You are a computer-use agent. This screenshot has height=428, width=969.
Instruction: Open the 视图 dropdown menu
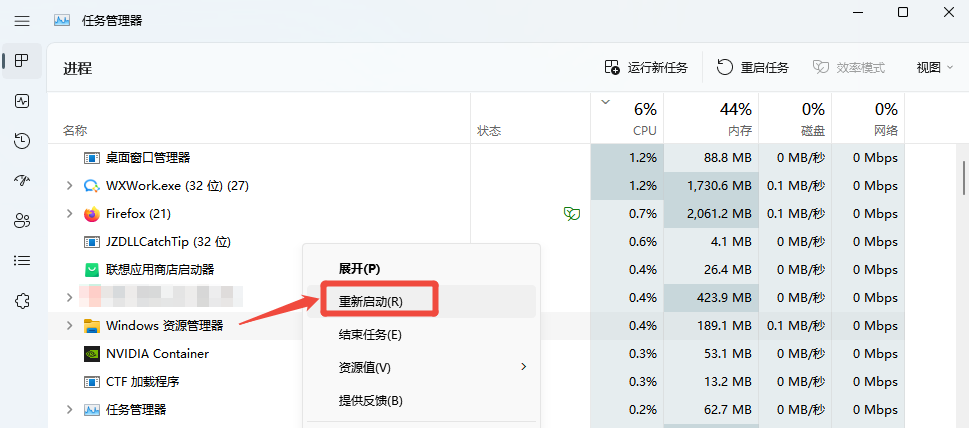point(934,68)
